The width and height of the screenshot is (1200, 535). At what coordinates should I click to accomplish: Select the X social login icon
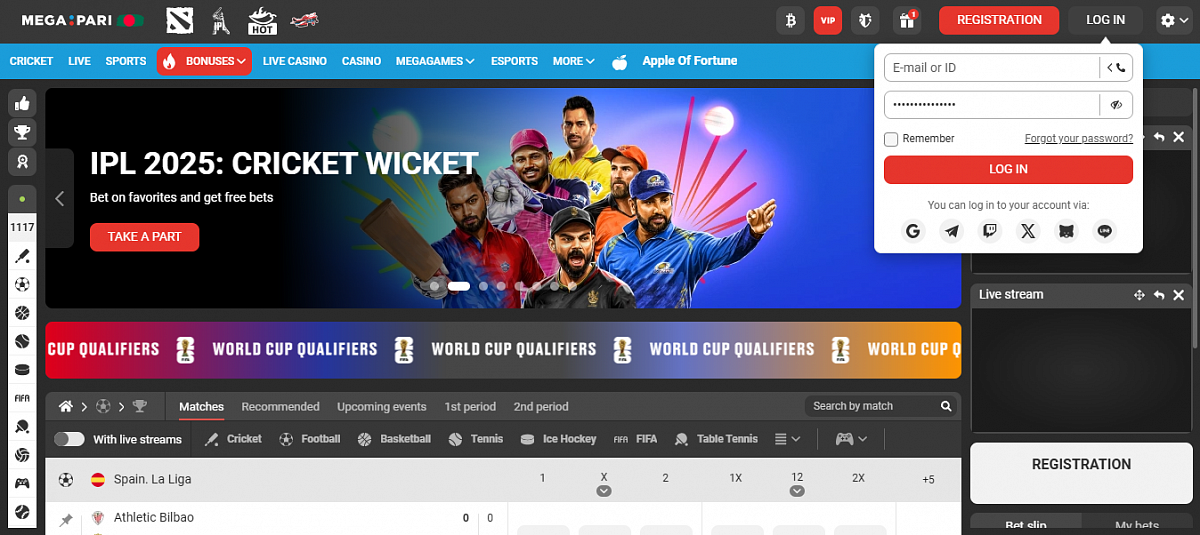1028,231
